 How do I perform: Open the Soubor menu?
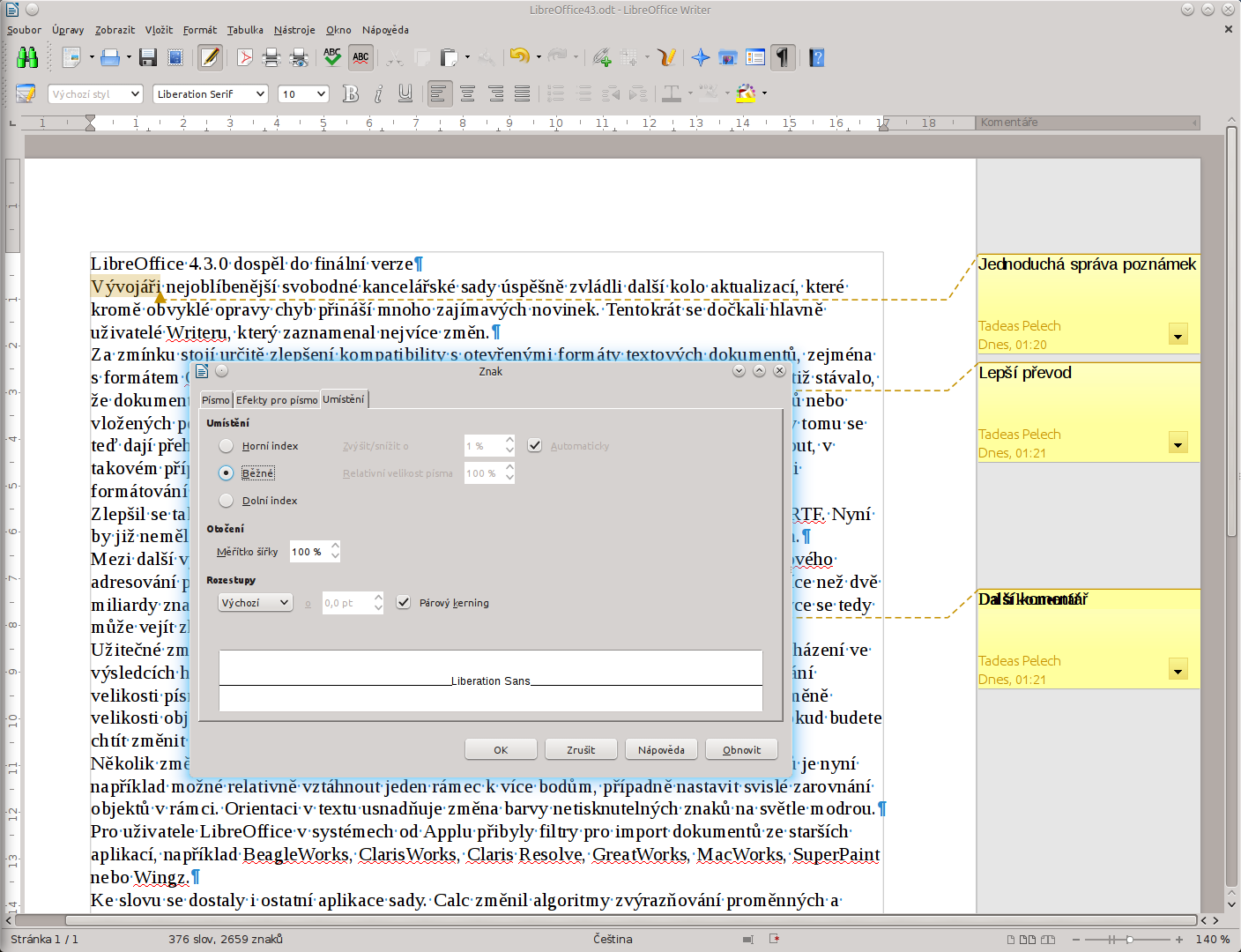[x=24, y=30]
